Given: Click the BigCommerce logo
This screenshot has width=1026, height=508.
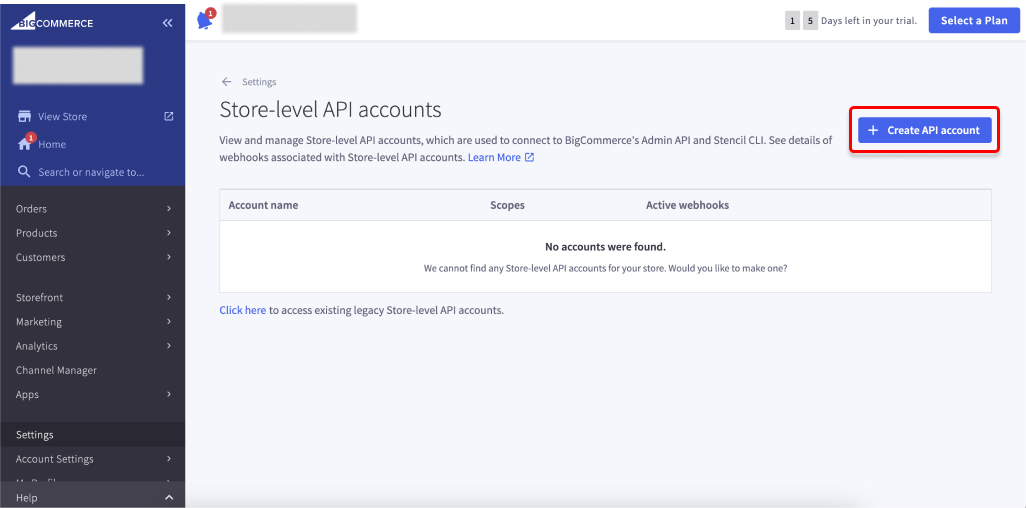Looking at the screenshot, I should (52, 23).
